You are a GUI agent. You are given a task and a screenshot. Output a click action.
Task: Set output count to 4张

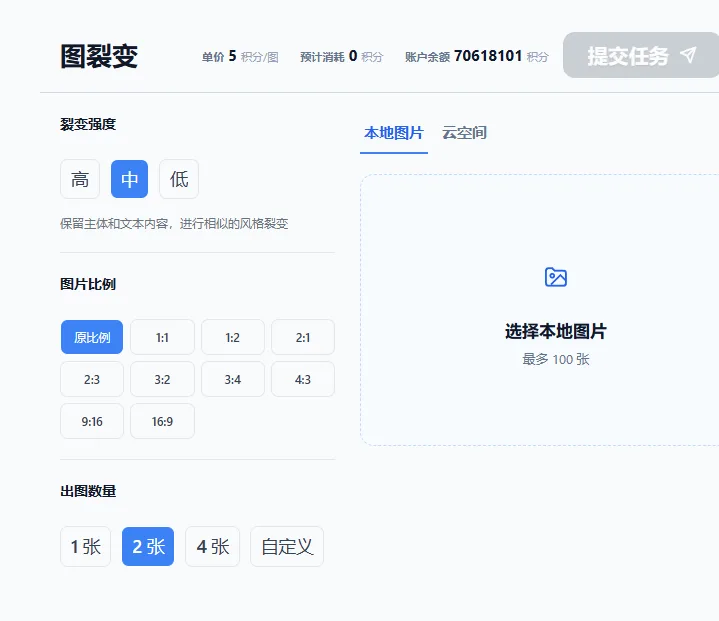pos(212,547)
